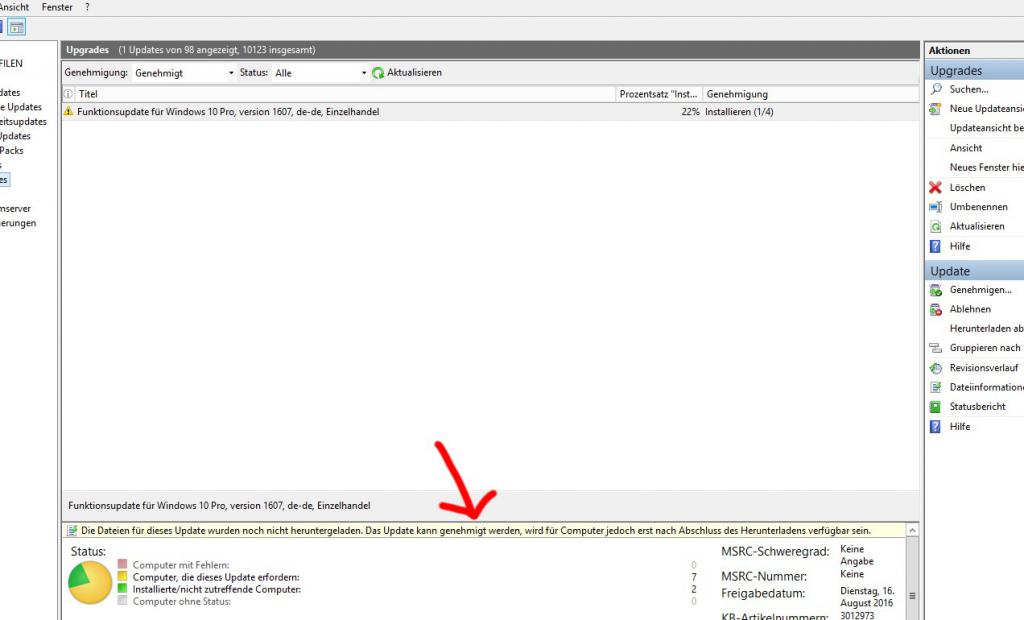Click the info icon column header
1024x620 pixels.
click(x=68, y=94)
